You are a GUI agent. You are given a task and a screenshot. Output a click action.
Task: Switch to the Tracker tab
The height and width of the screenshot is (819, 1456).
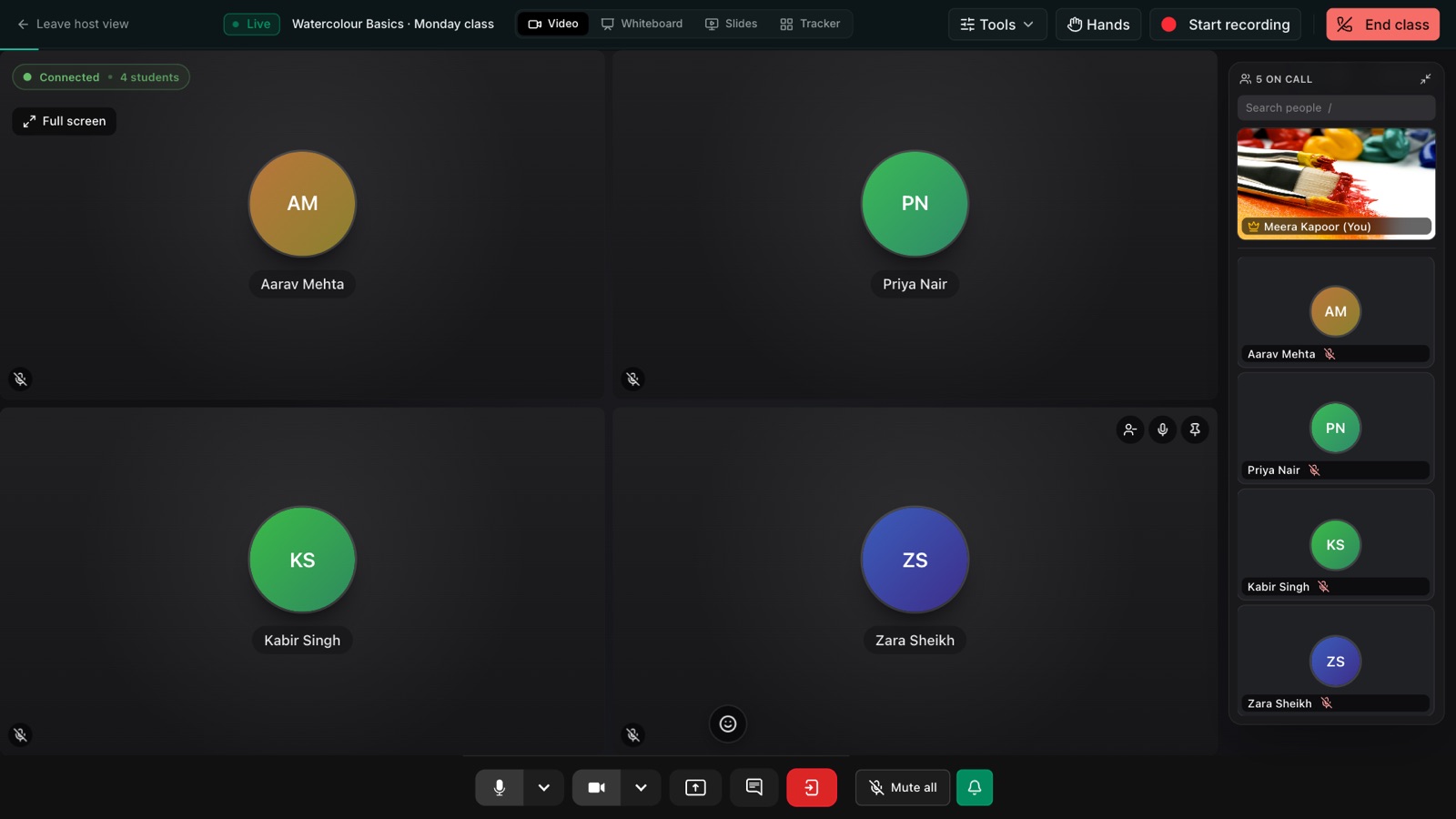pos(810,24)
